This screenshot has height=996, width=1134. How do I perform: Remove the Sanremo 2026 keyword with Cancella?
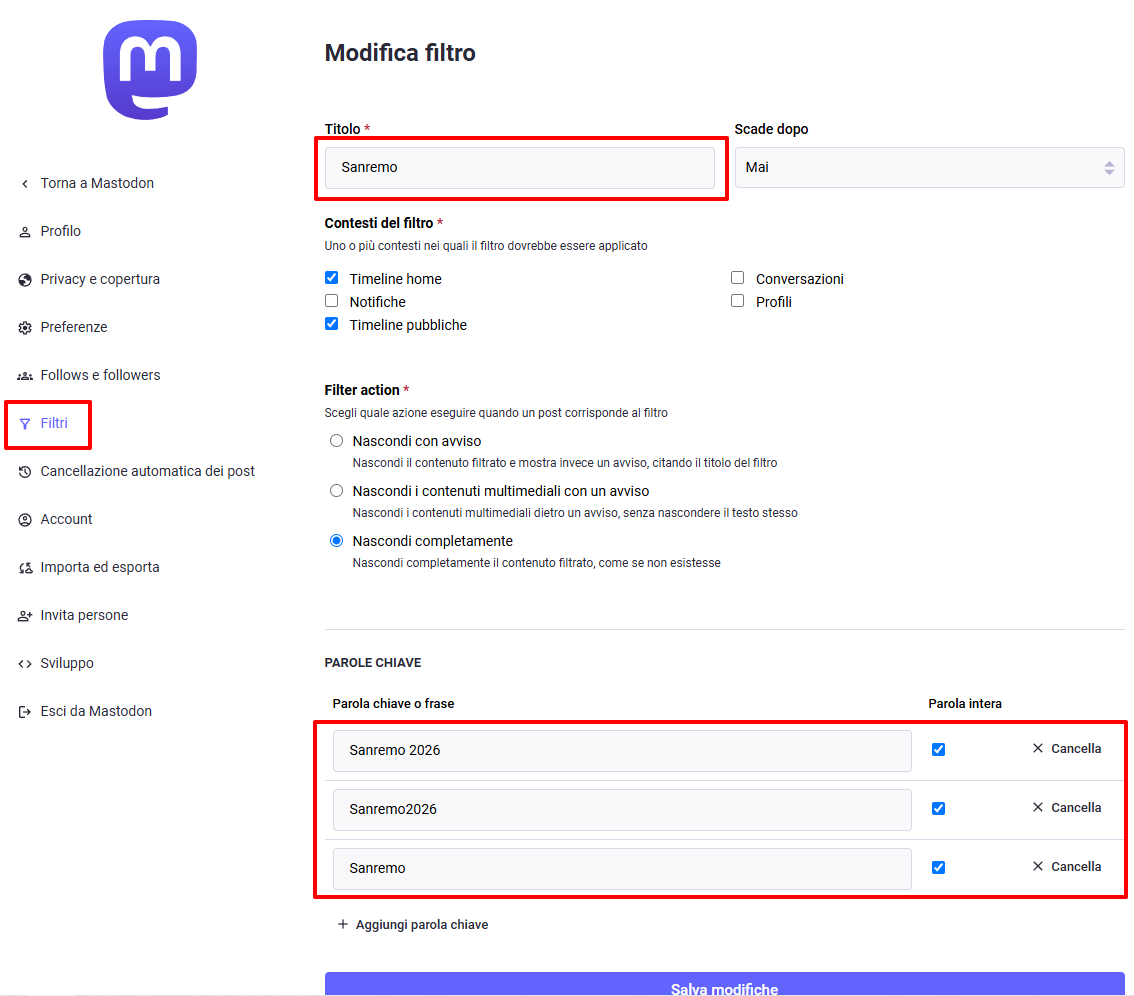coord(1066,749)
